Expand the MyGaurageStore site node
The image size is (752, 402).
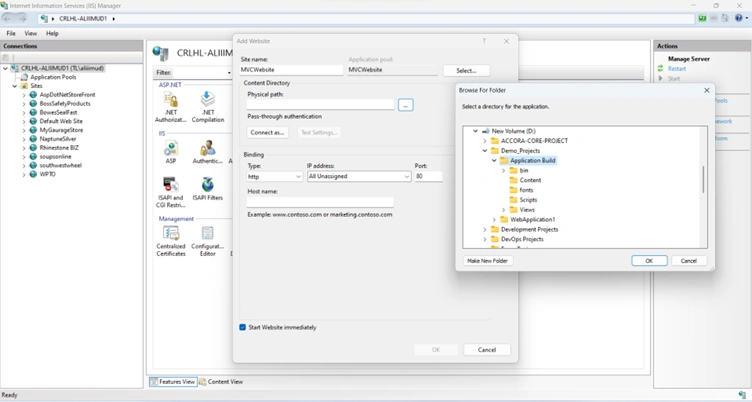pyautogui.click(x=24, y=130)
